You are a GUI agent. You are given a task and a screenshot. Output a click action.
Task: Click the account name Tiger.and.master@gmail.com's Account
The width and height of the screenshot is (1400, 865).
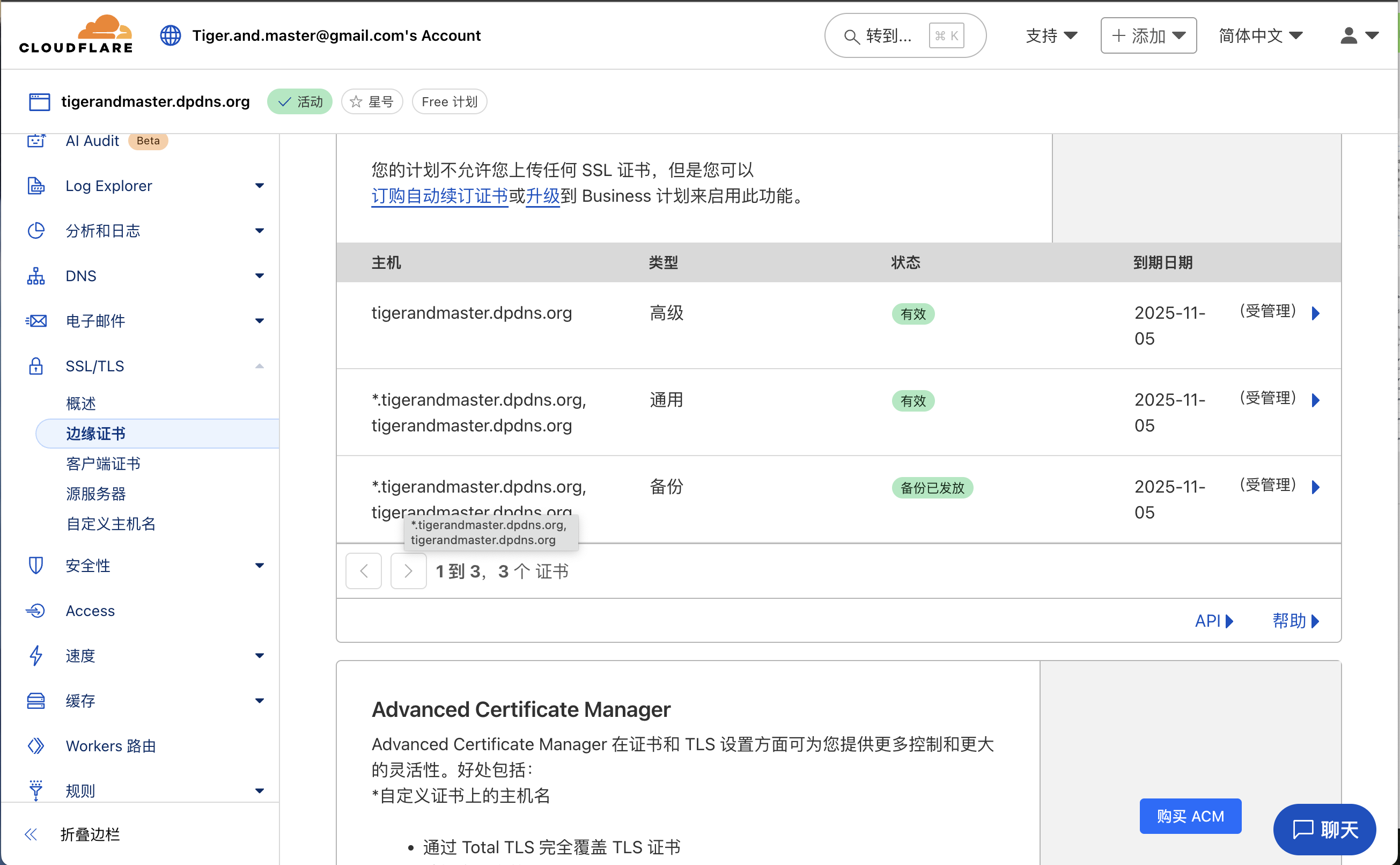336,35
